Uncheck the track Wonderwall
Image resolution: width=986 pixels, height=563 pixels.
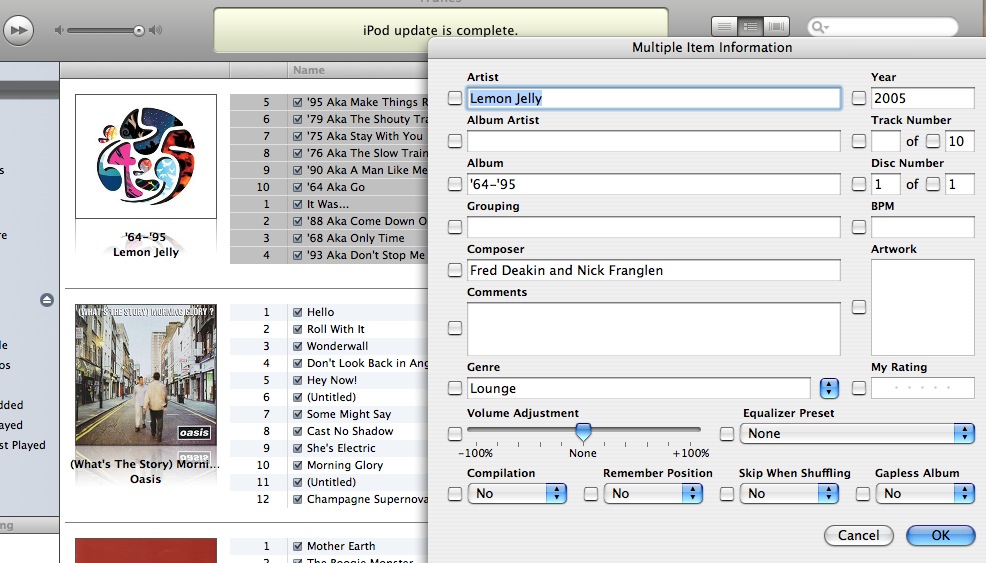[x=297, y=346]
